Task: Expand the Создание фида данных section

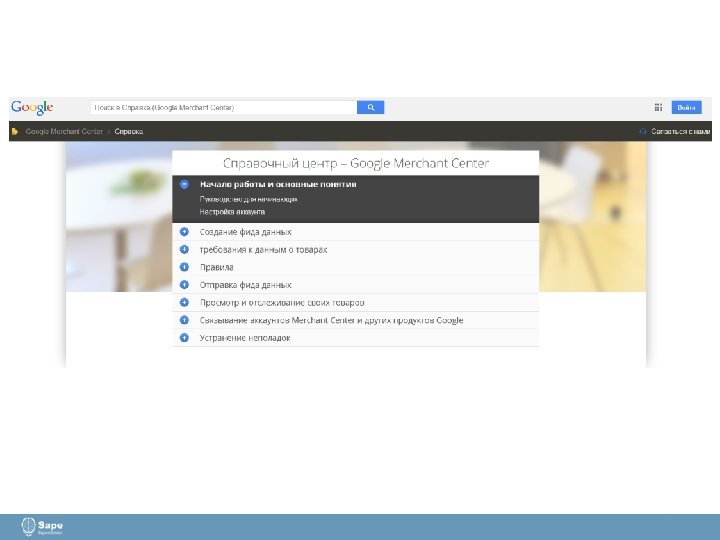Action: (x=184, y=232)
